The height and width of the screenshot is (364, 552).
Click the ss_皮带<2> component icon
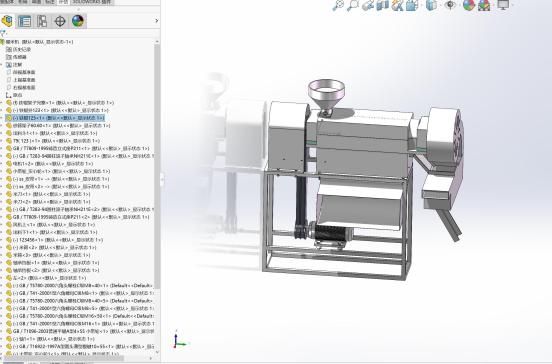(x=9, y=187)
